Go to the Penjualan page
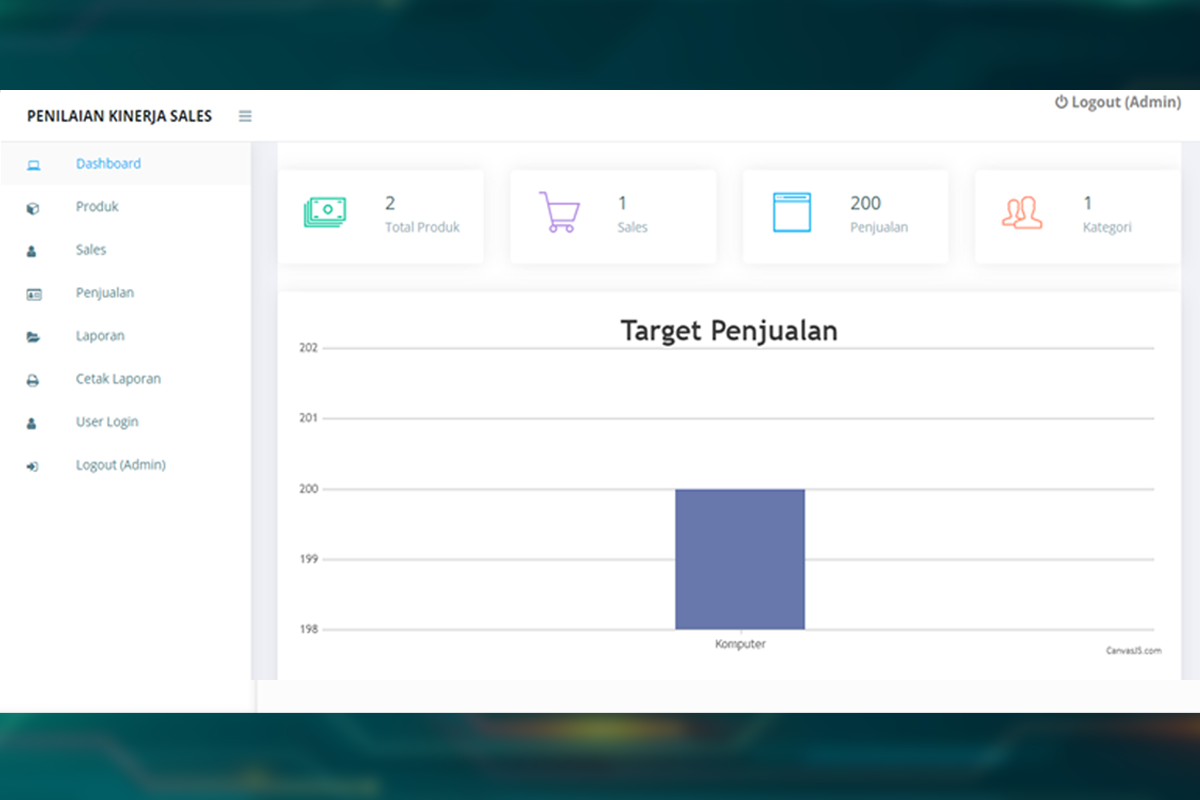Viewport: 1200px width, 800px height. click(x=105, y=293)
